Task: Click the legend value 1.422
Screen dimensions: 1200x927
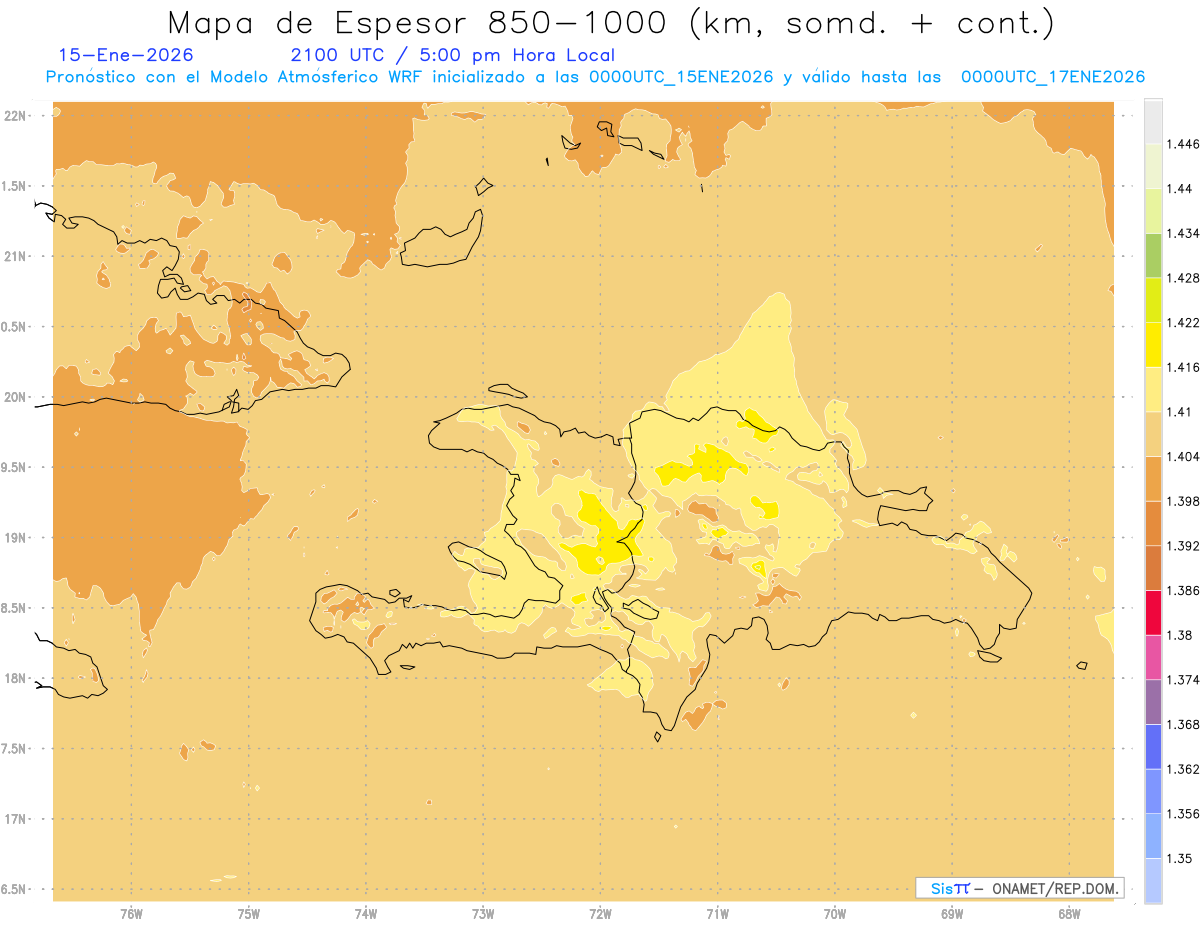Action: pos(1183,322)
